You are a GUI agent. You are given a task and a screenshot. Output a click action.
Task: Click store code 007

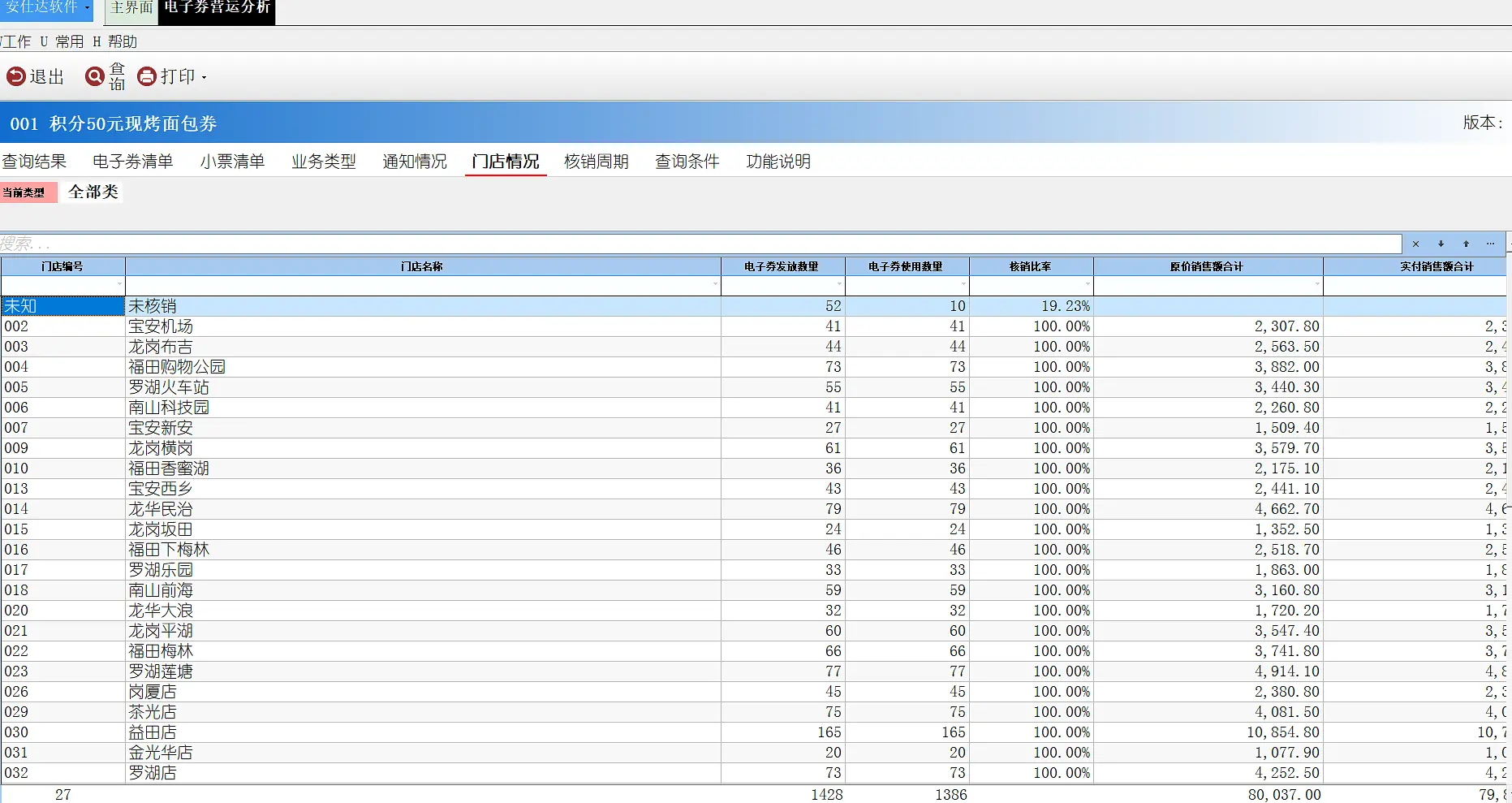[62, 428]
